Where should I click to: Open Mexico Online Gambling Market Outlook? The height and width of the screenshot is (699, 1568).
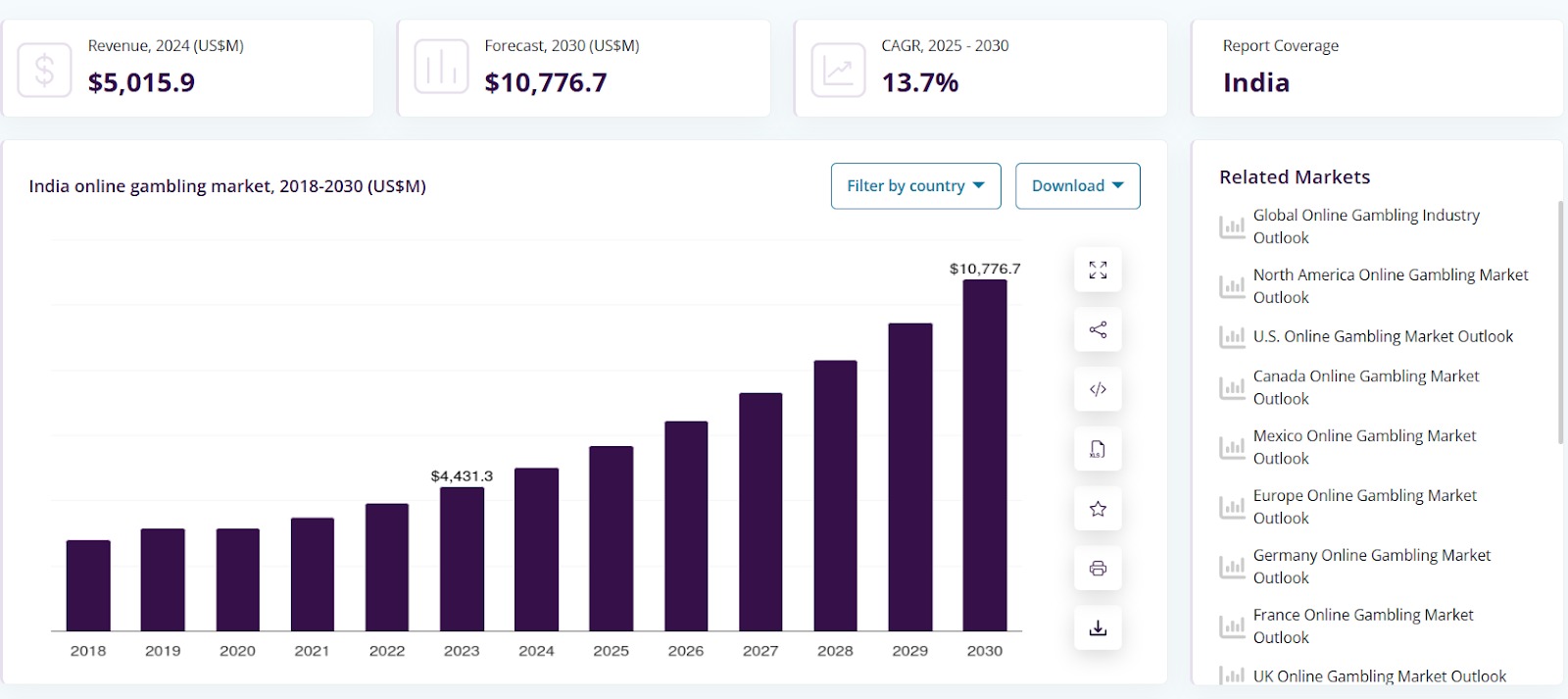[1364, 447]
